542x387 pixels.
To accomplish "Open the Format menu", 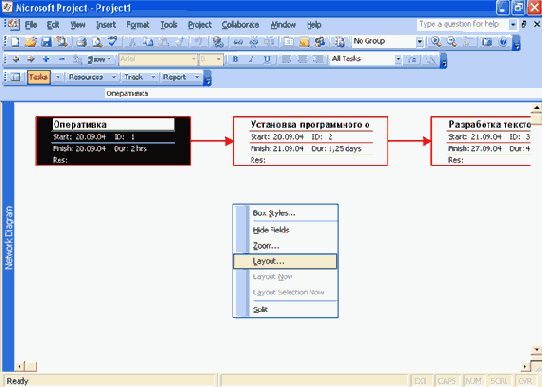I will pos(138,25).
